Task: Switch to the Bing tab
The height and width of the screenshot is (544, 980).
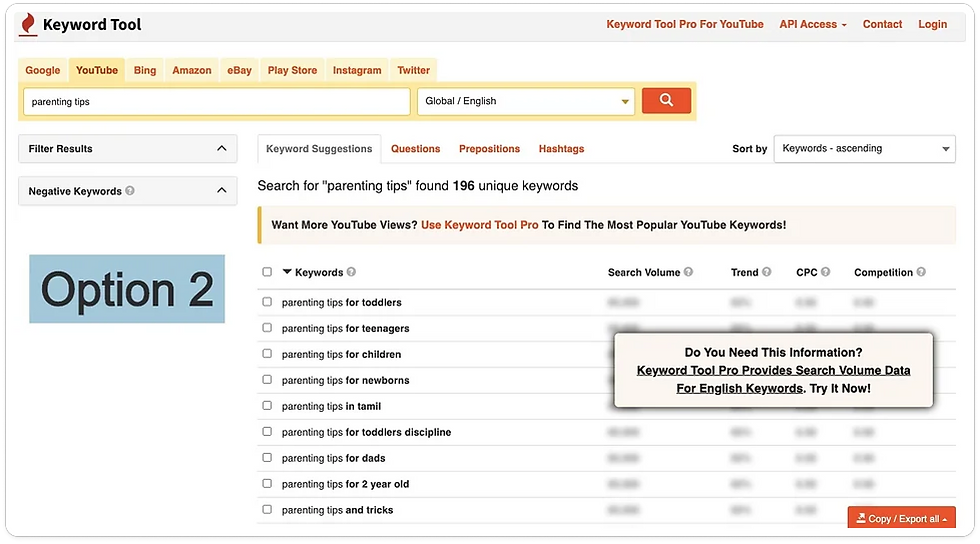Action: point(145,70)
